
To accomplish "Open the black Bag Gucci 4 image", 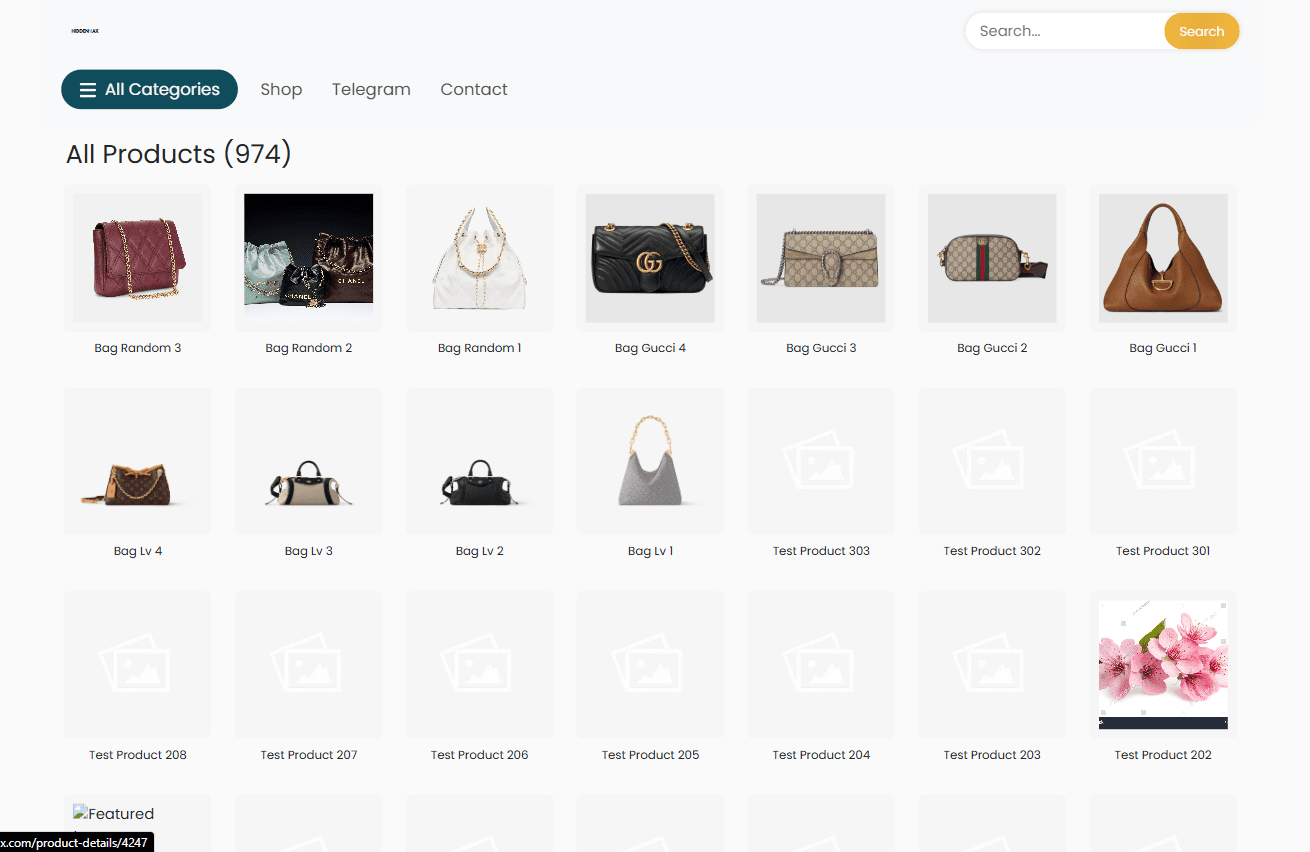I will pos(650,258).
